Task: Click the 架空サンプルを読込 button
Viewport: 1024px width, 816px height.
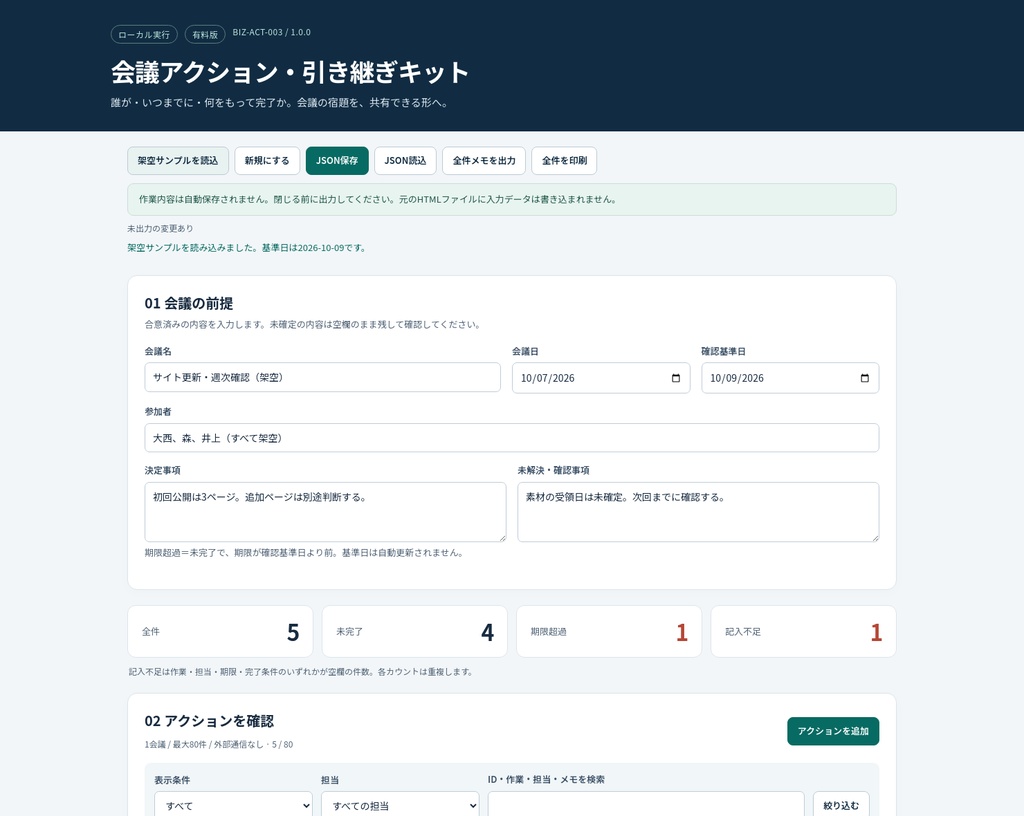Action: tap(178, 161)
